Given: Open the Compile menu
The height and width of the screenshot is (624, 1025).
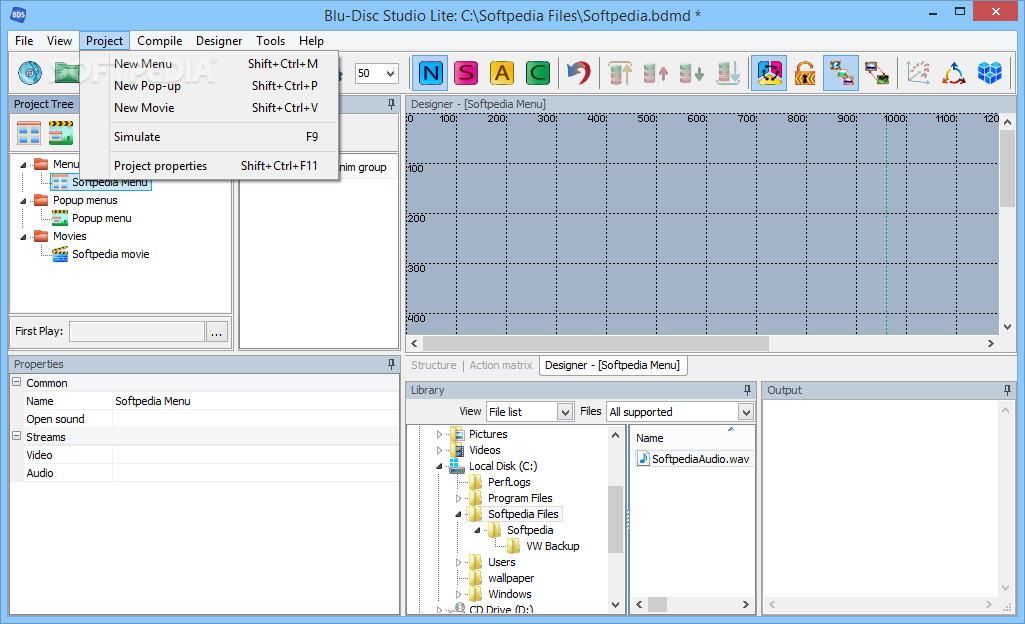Looking at the screenshot, I should pos(160,41).
